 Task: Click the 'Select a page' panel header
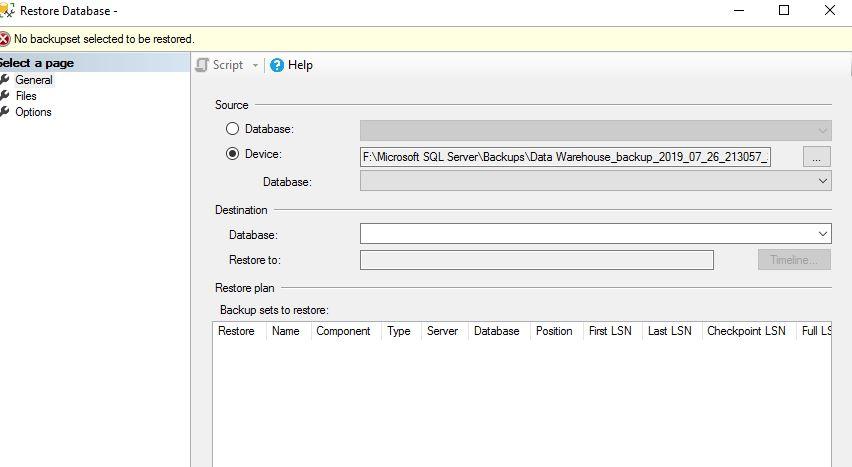coord(95,63)
